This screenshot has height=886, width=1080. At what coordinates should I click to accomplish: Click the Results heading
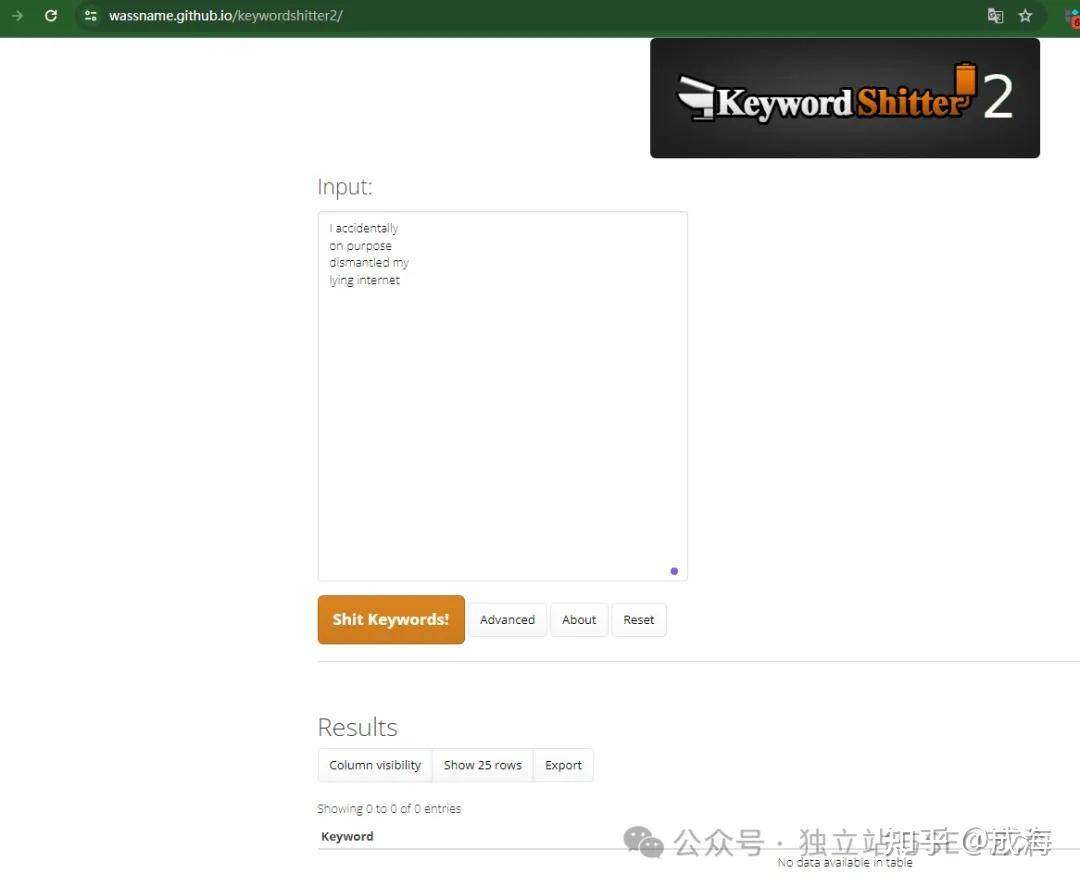coord(357,727)
